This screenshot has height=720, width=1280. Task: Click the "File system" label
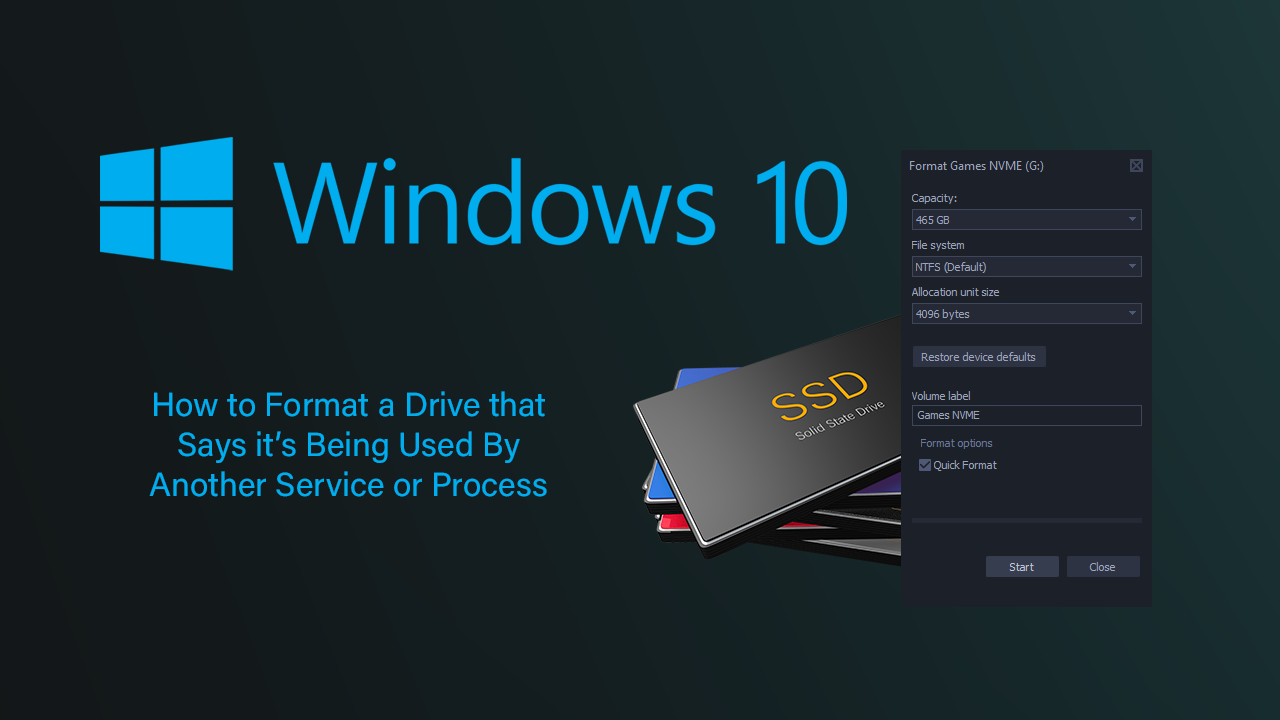(x=938, y=245)
